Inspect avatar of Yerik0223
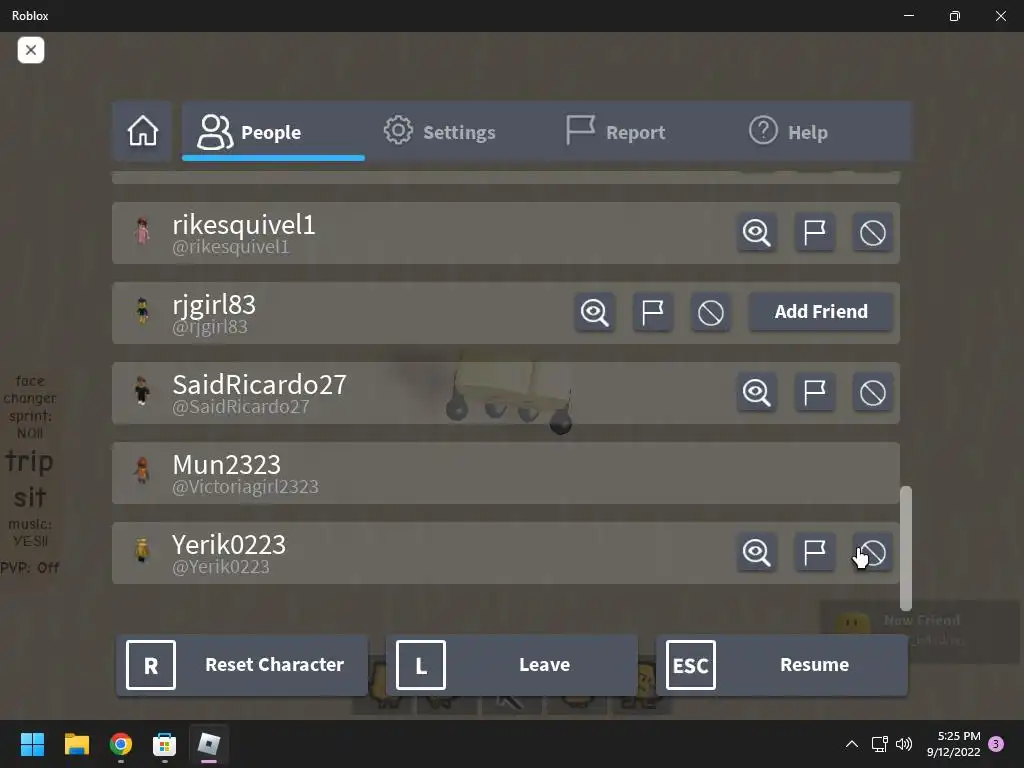The width and height of the screenshot is (1024, 768). [x=756, y=552]
